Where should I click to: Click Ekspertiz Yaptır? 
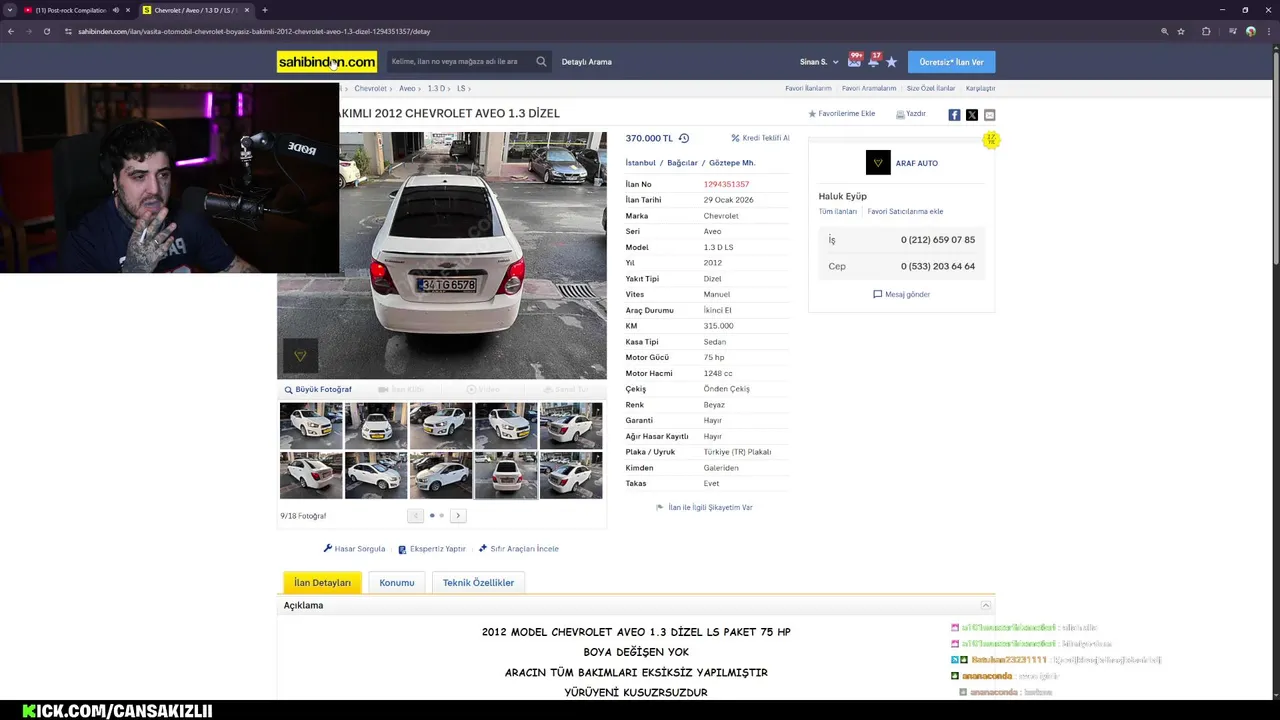coord(432,549)
